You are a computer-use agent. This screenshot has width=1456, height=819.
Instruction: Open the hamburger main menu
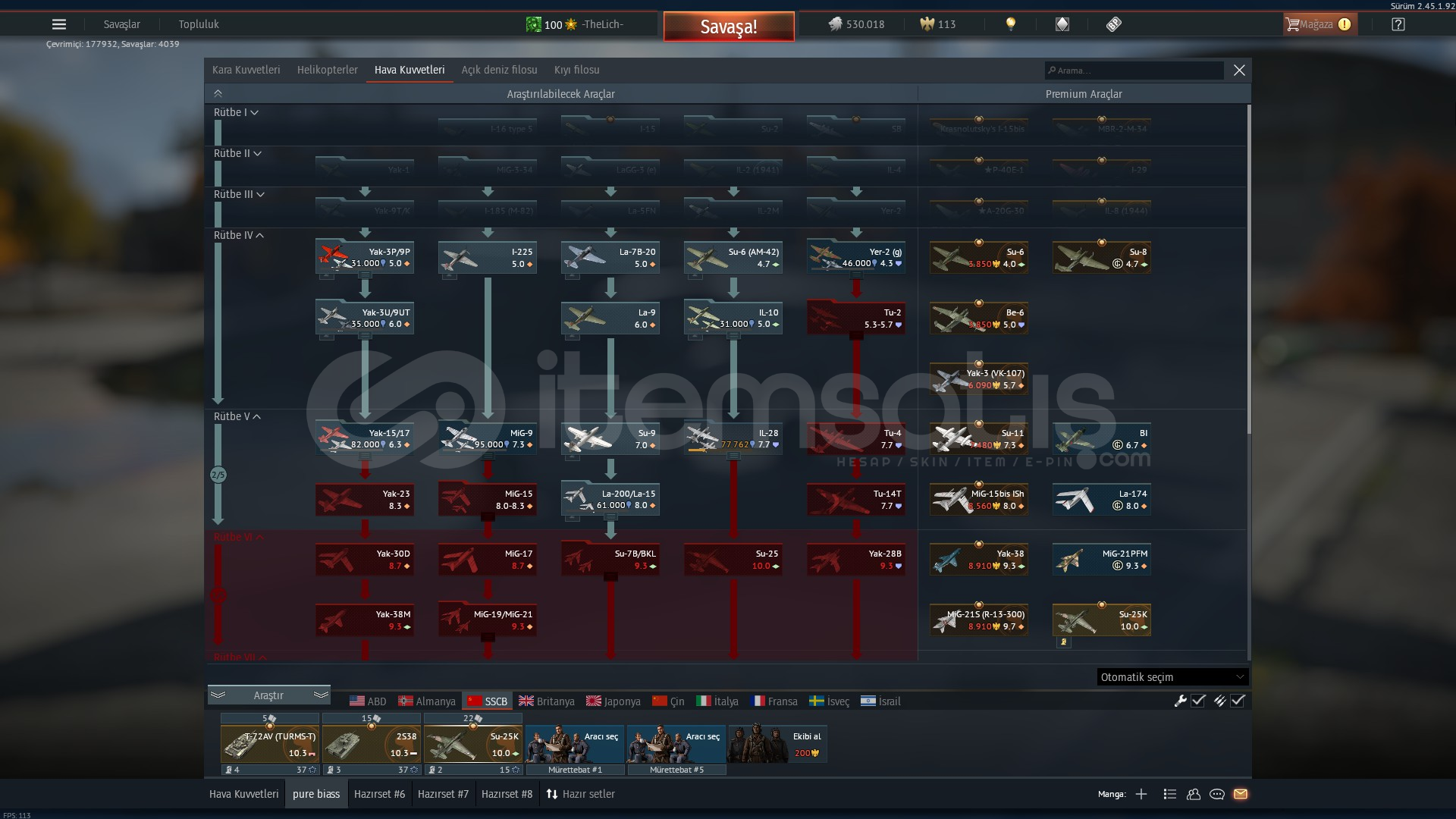59,24
